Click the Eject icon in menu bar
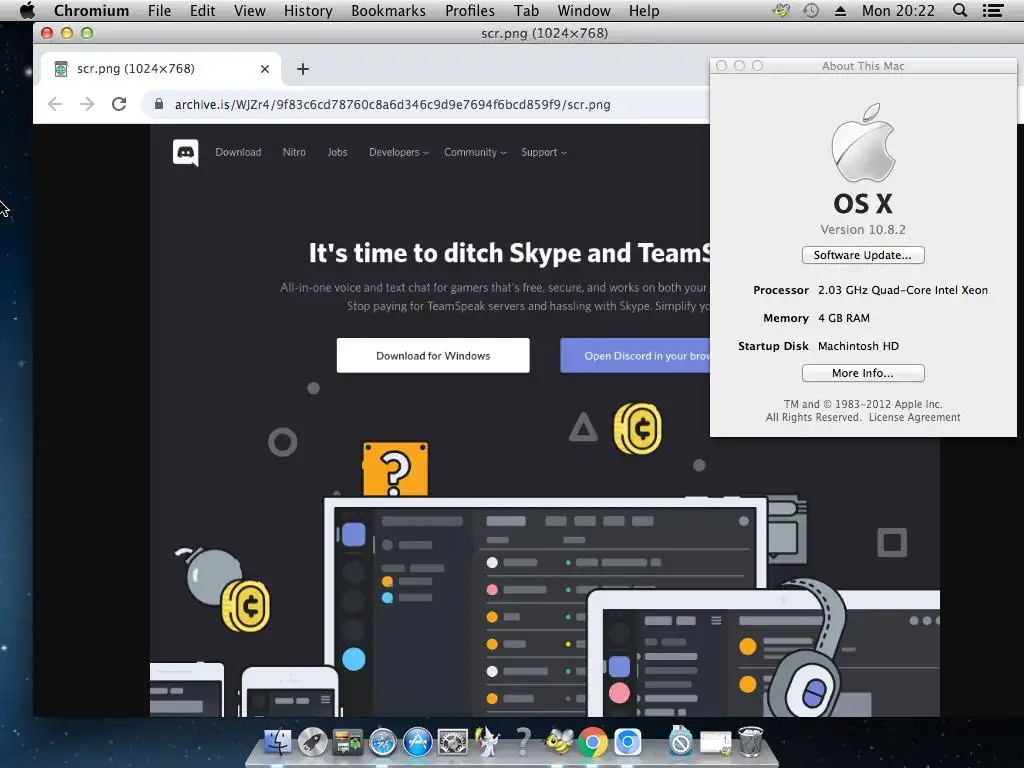 pos(840,11)
